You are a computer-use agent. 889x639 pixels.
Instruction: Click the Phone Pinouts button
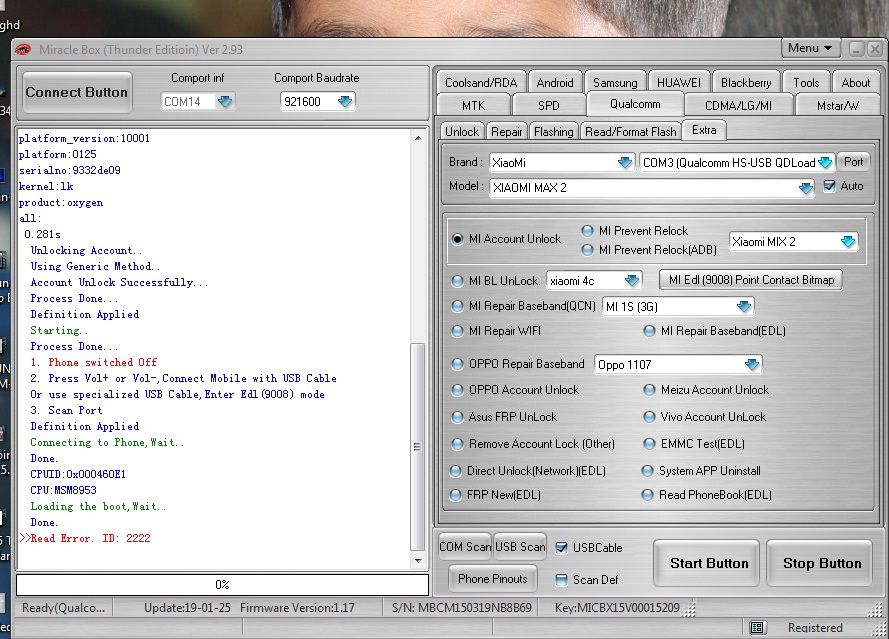[x=492, y=579]
